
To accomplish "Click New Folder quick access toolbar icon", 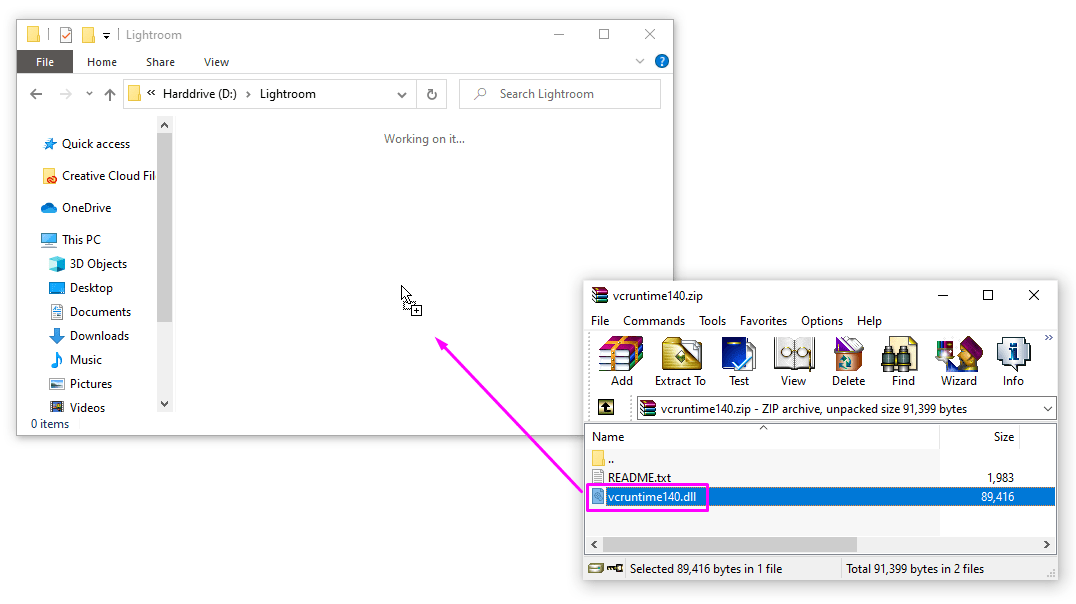I will pyautogui.click(x=88, y=34).
